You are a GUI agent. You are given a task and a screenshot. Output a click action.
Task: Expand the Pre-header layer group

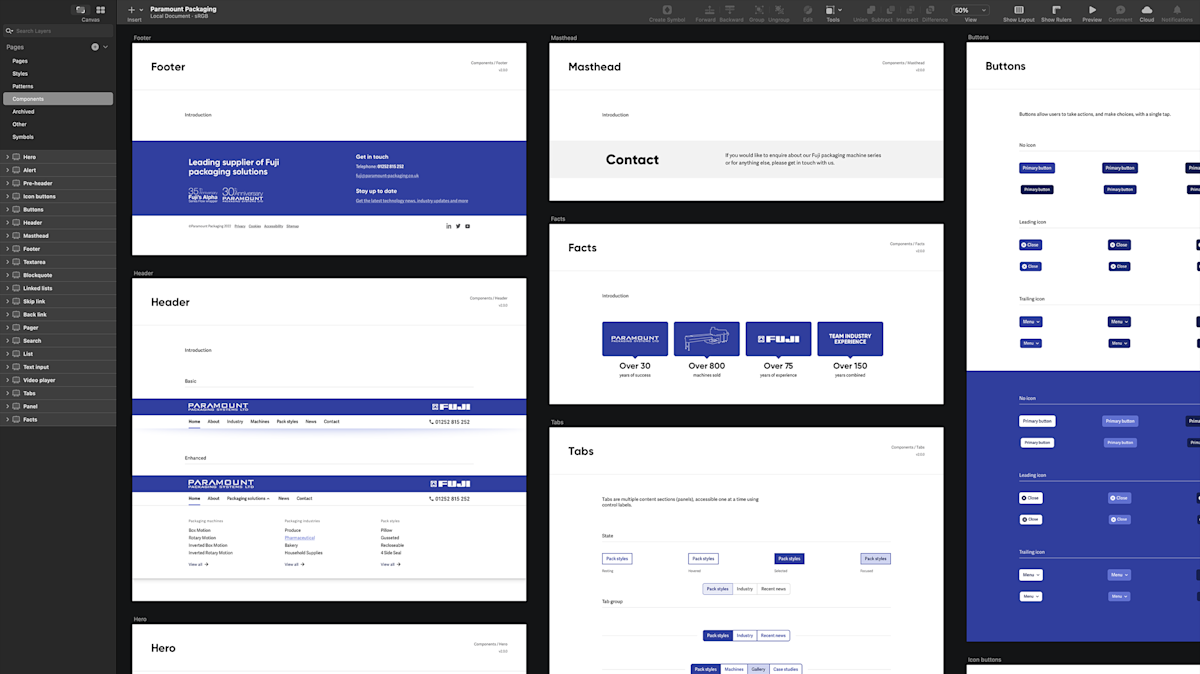[7, 183]
